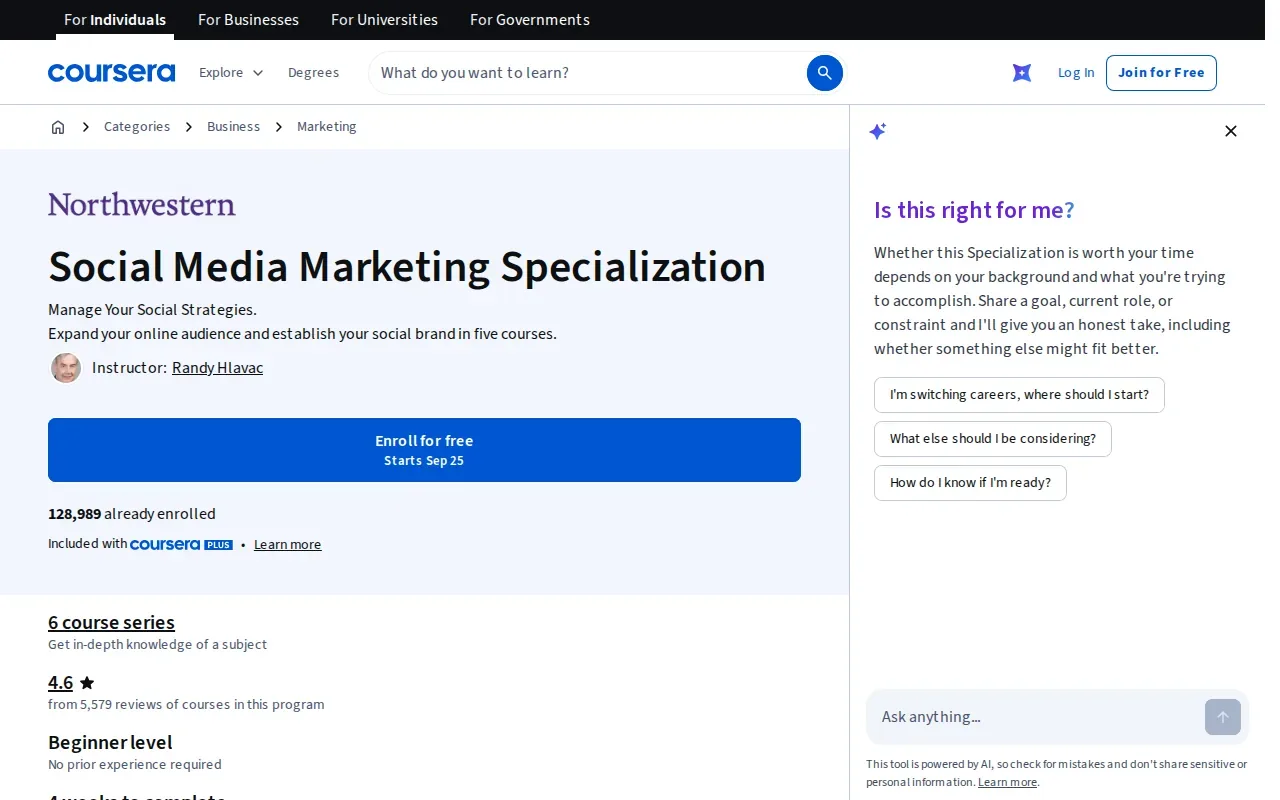Click Randy Hlavac's instructor avatar
Viewport: 1280px width, 800px height.
[x=66, y=368]
